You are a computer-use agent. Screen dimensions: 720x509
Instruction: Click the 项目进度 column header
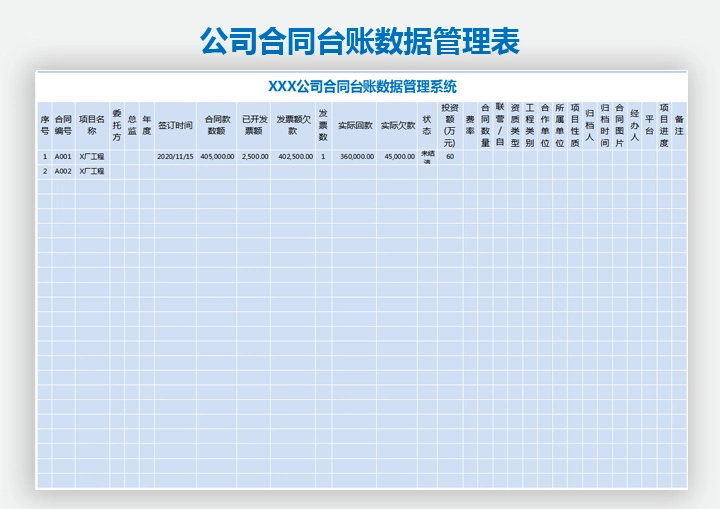[664, 125]
